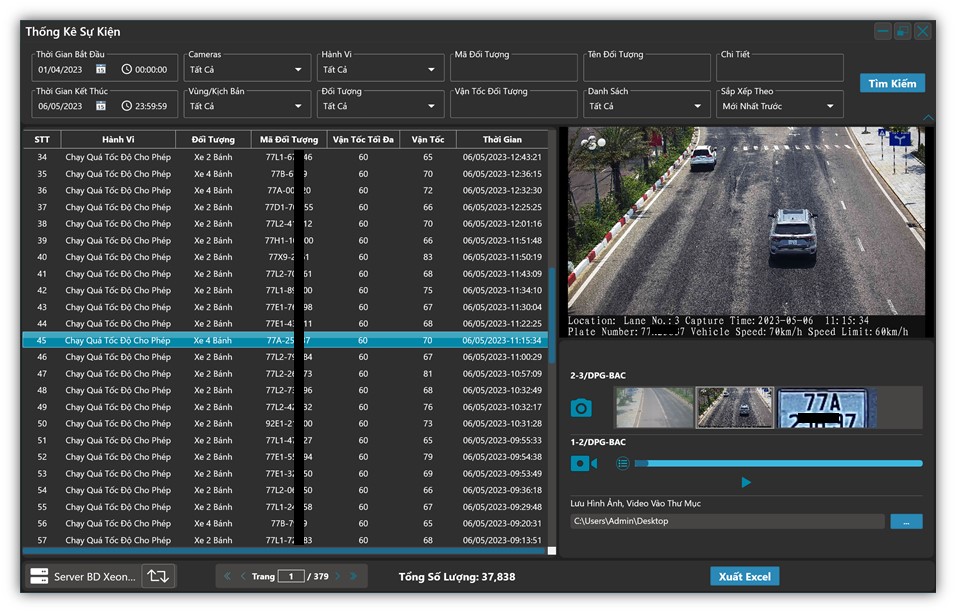Open the empty road overview thumbnail
The height and width of the screenshot is (613, 956).
[654, 407]
